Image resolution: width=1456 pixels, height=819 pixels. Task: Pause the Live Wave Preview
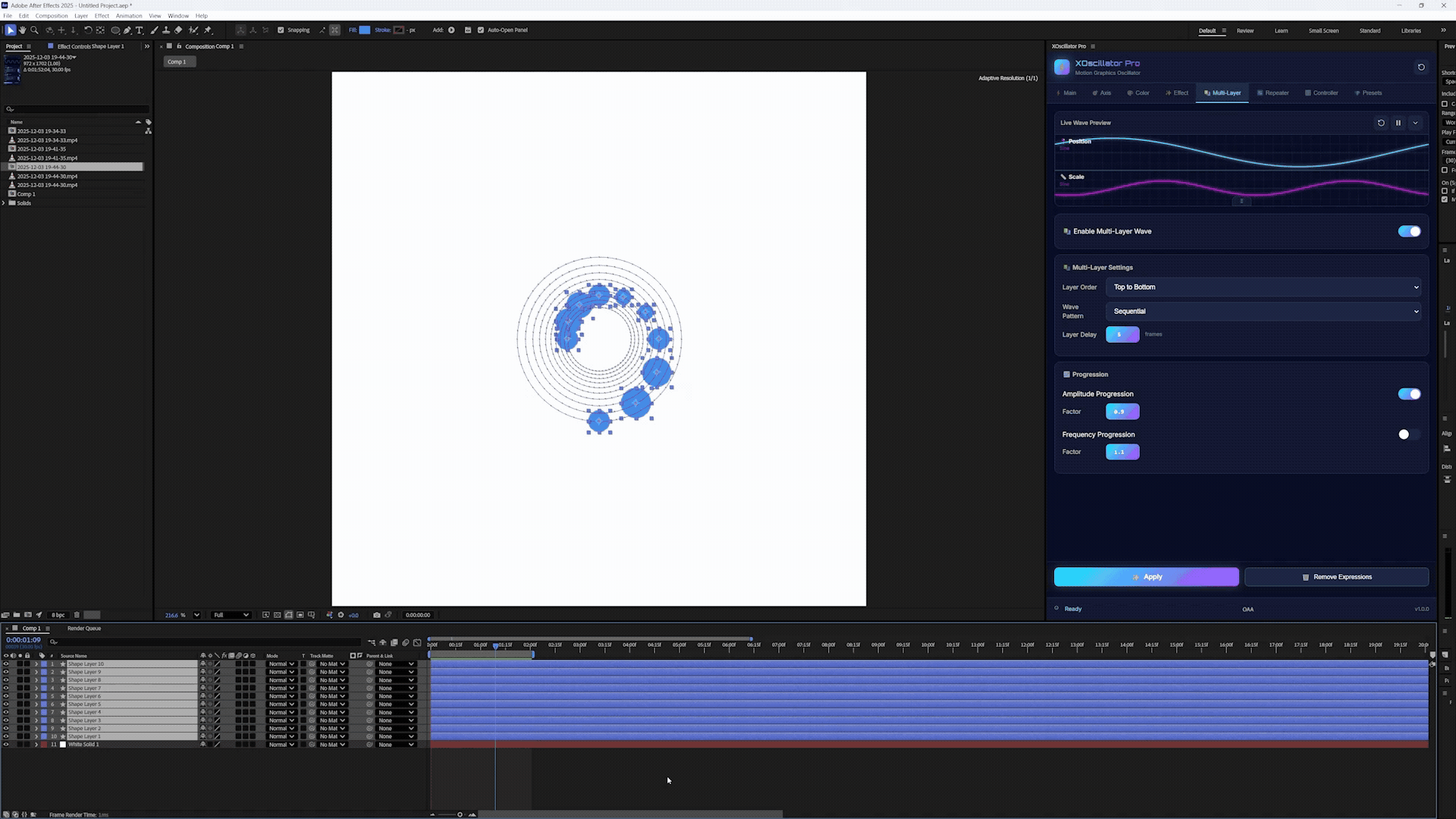1398,123
